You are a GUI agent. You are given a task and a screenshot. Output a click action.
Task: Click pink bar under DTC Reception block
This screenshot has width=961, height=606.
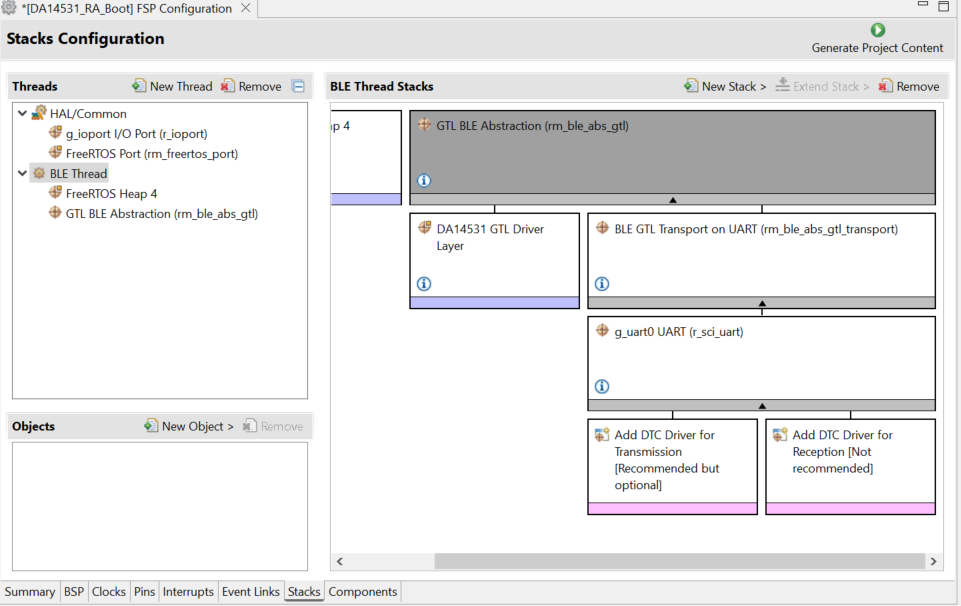pyautogui.click(x=850, y=509)
